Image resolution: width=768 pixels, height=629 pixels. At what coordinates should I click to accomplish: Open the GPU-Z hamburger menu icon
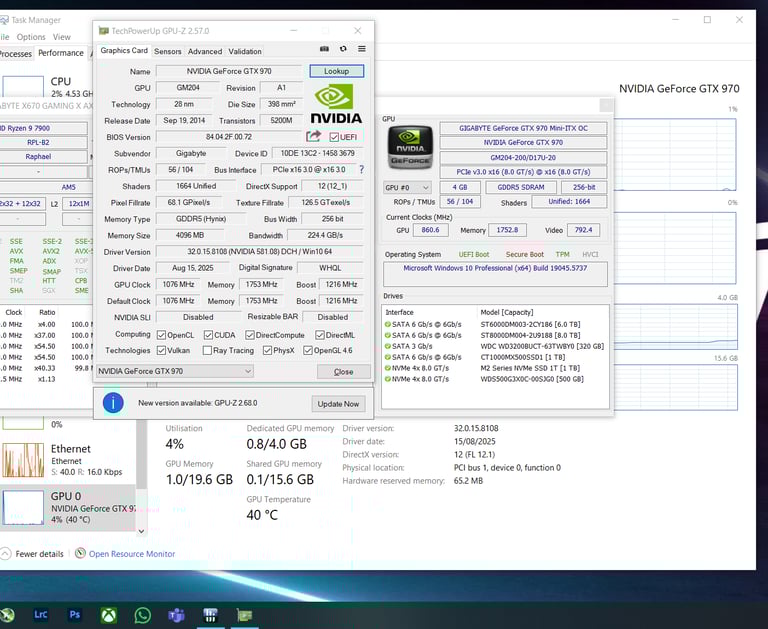[x=361, y=49]
